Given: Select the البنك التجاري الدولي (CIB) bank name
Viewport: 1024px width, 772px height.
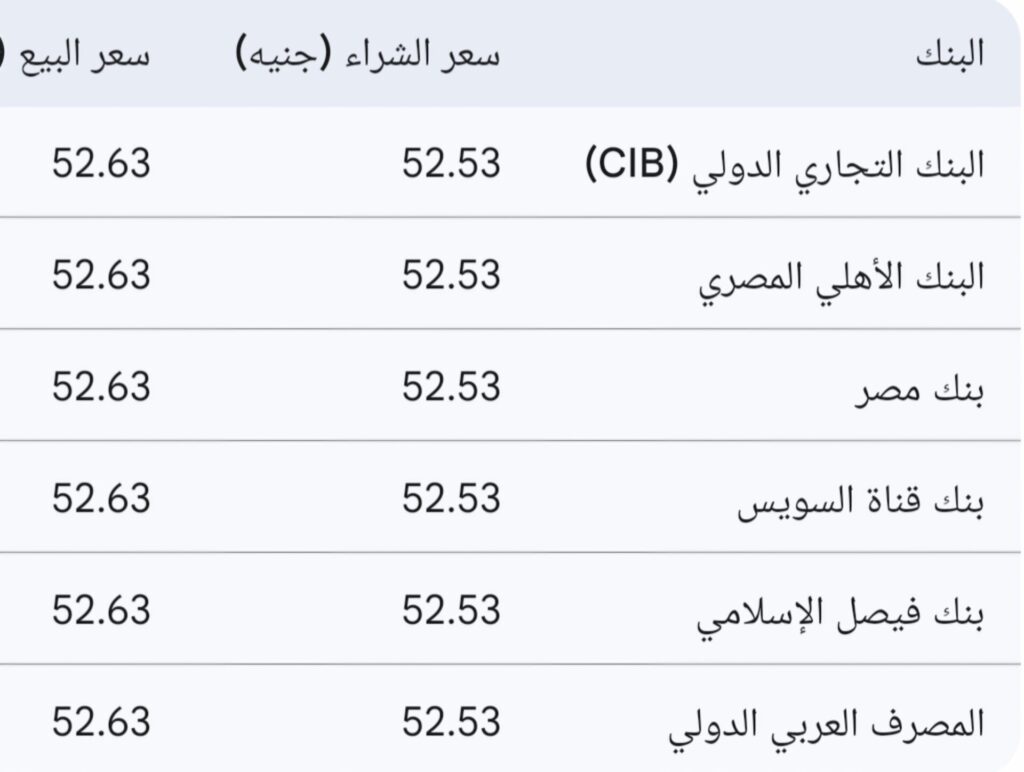Looking at the screenshot, I should pos(784,163).
